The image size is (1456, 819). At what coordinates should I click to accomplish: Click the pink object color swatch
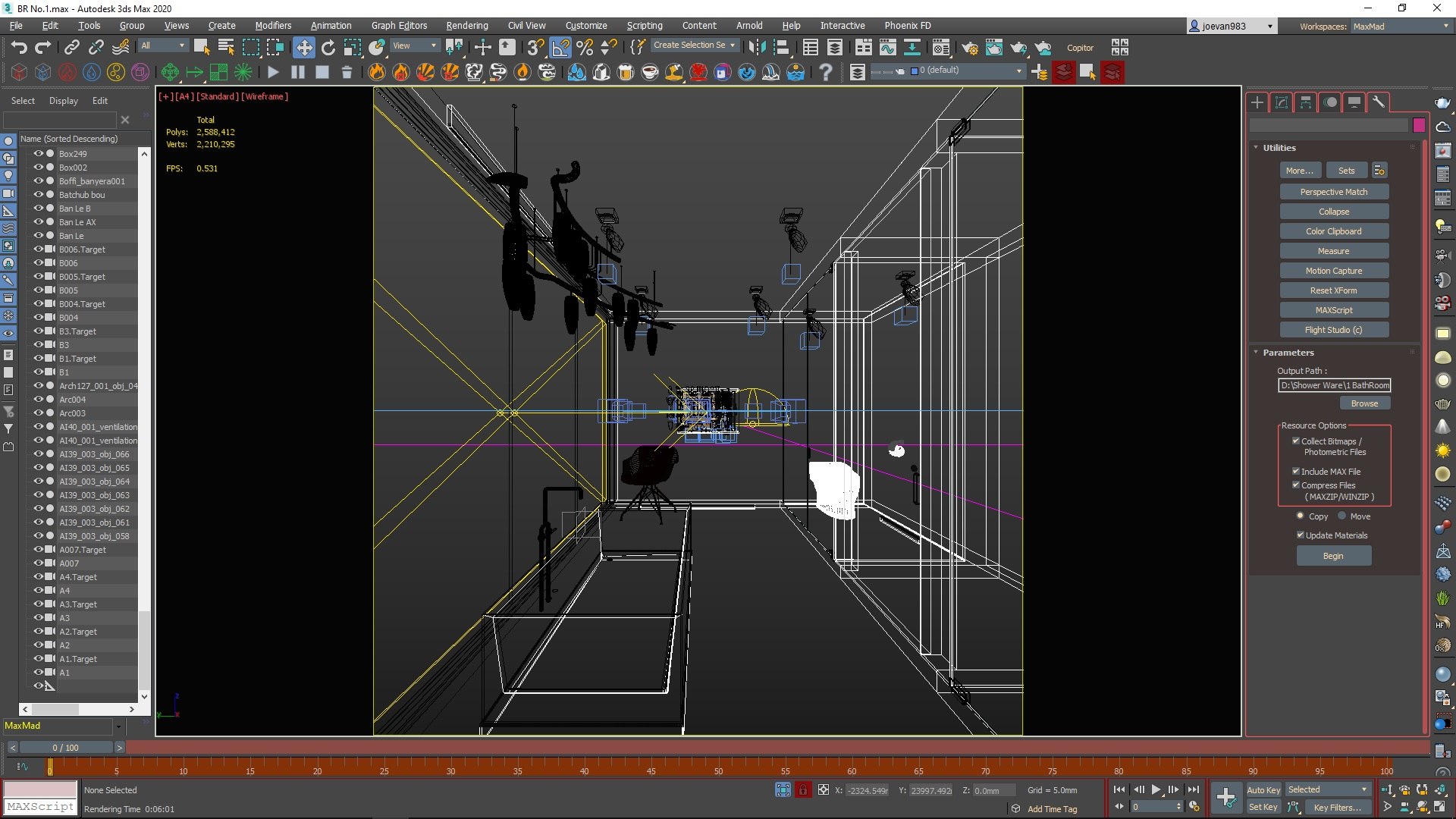[x=1419, y=125]
